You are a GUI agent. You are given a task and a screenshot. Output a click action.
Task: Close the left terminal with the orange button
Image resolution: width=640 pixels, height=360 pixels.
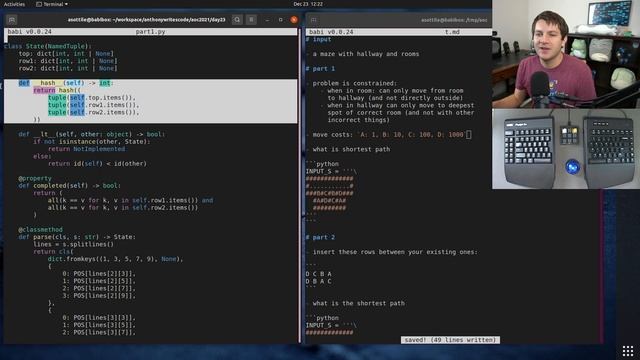click(294, 20)
